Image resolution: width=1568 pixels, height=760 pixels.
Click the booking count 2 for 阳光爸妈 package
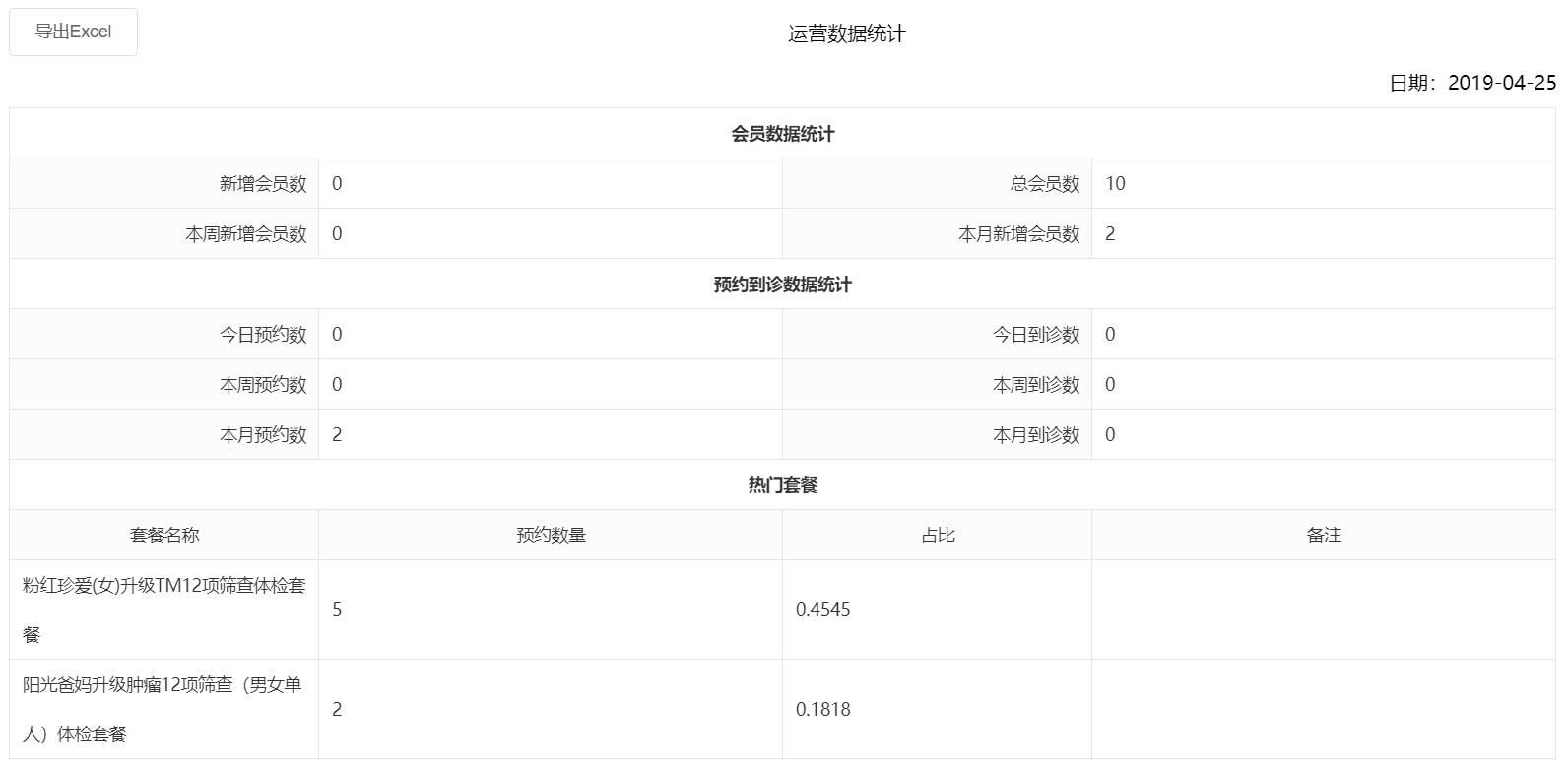(x=337, y=710)
